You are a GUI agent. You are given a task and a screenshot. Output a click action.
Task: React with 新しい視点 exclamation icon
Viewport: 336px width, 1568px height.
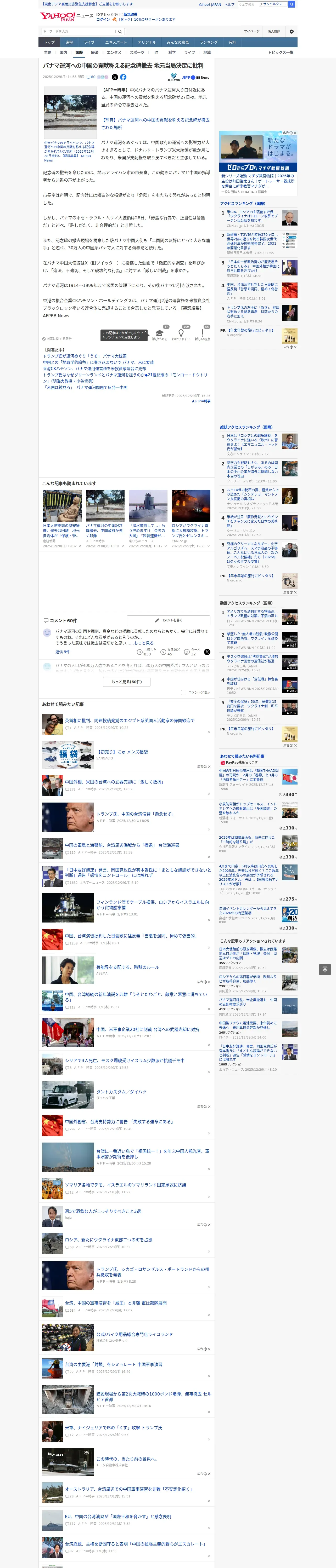(x=203, y=332)
